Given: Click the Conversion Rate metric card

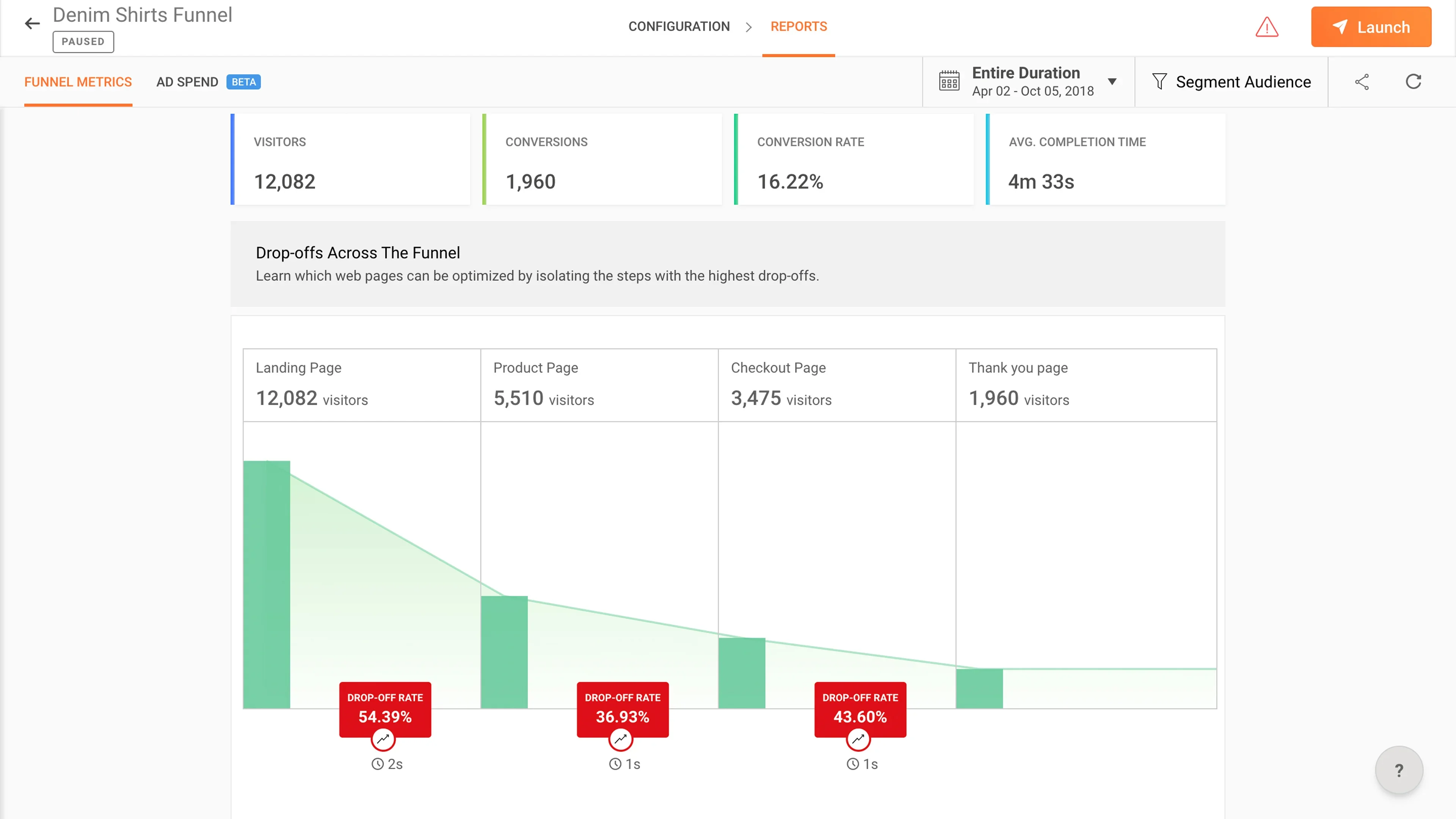Looking at the screenshot, I should (854, 159).
